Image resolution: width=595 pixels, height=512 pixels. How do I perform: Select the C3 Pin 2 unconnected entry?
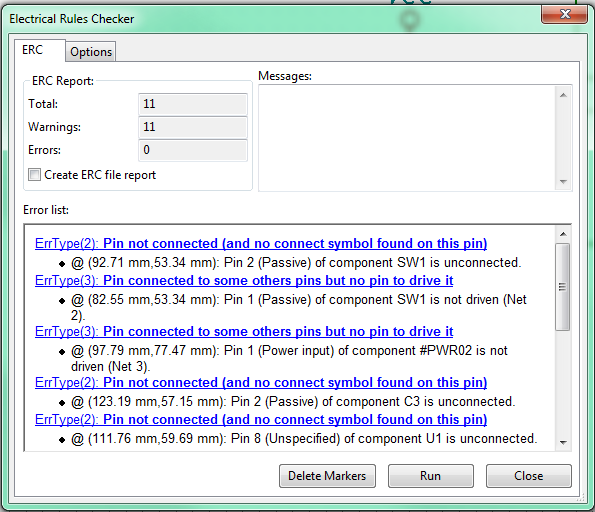click(x=293, y=401)
